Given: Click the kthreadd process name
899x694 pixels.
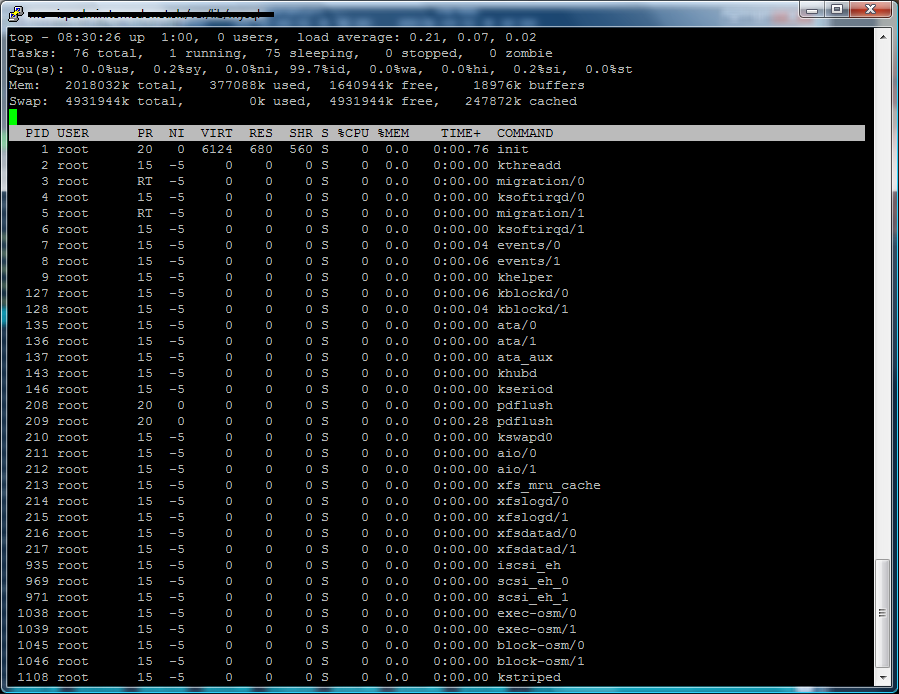Looking at the screenshot, I should pos(529,165).
